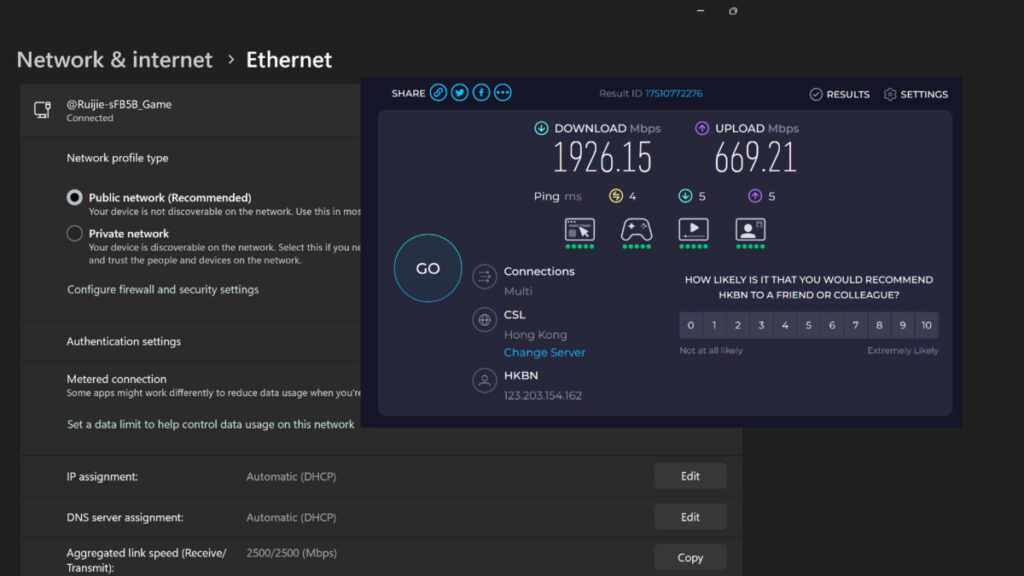Rate HKBN recommendation as 5
This screenshot has height=576, width=1024.
(808, 325)
